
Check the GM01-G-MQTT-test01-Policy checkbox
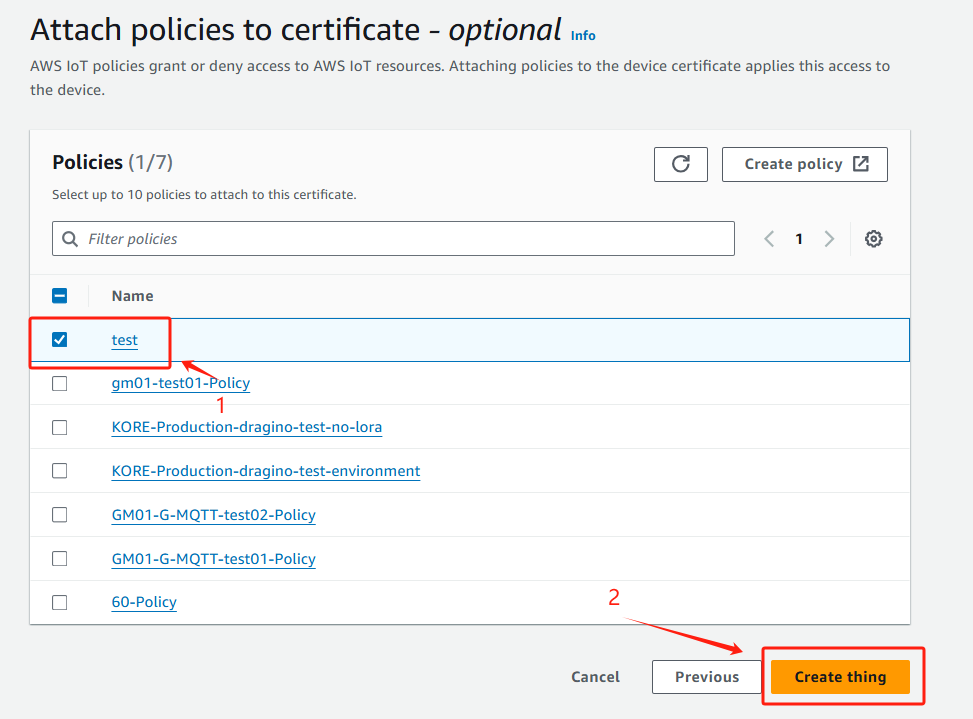(60, 559)
